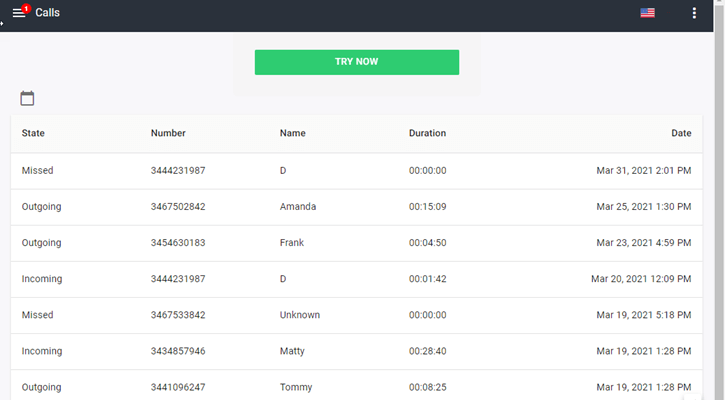Sort by the Date column header
Screen dimensions: 725x400
click(681, 133)
